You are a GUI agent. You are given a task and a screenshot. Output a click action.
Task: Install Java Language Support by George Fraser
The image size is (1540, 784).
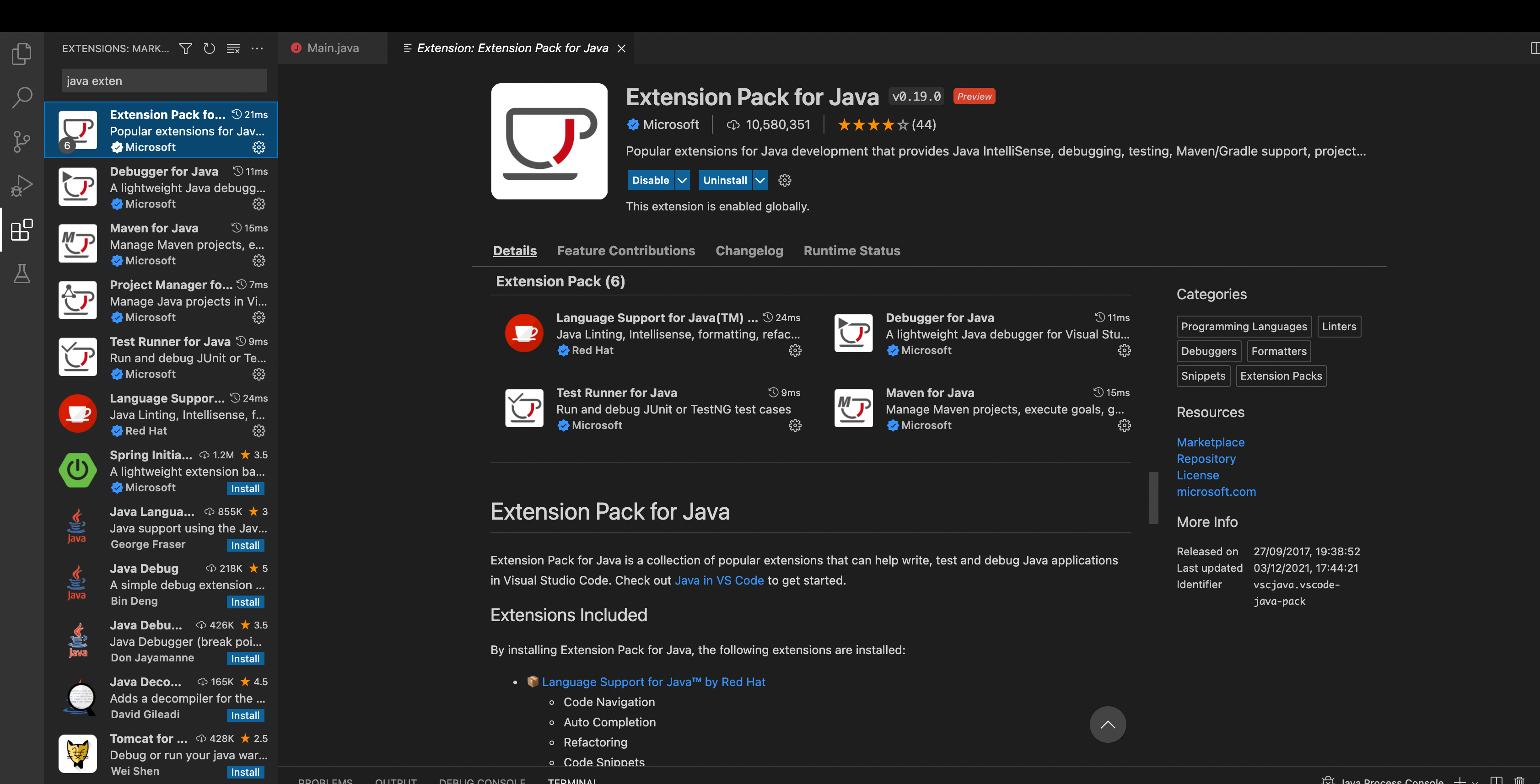coord(245,546)
